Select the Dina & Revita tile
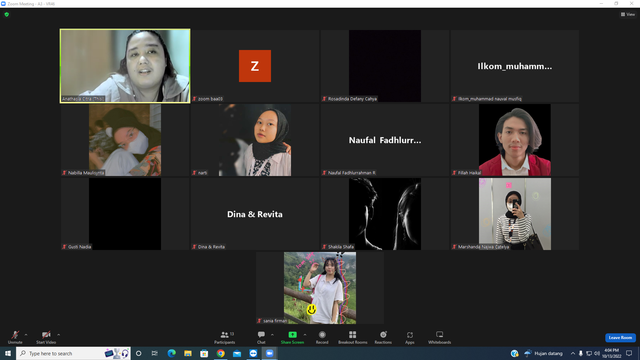This screenshot has width=640, height=360. point(255,214)
